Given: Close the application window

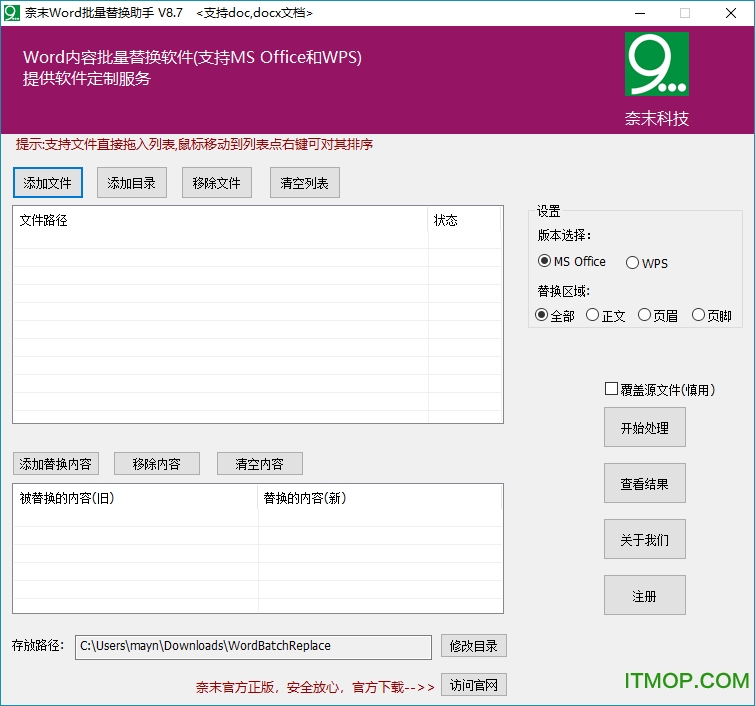Looking at the screenshot, I should click(x=730, y=13).
